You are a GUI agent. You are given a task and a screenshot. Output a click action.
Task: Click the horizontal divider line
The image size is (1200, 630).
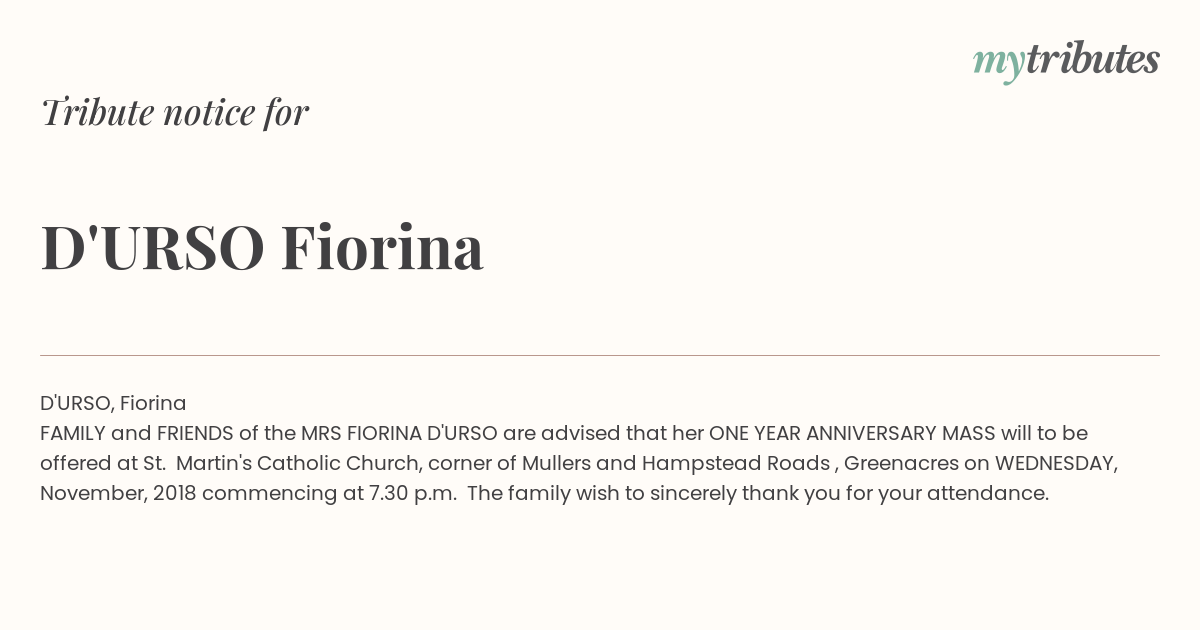click(x=600, y=355)
